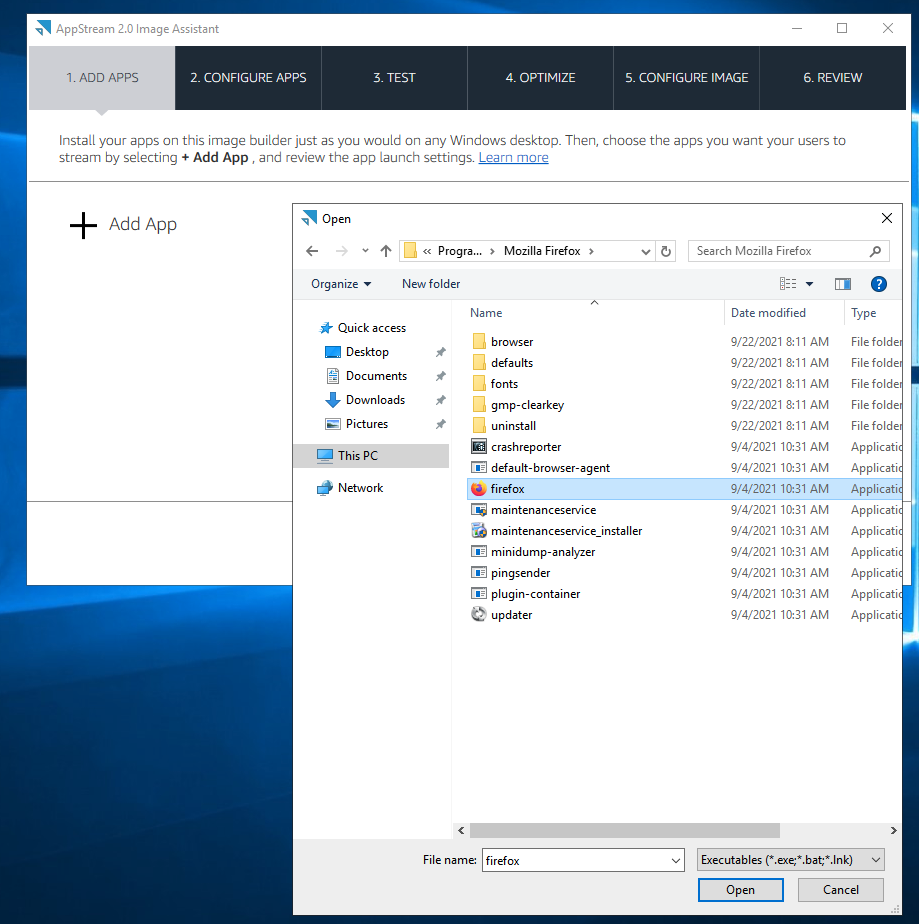Open the Executables file type filter
This screenshot has height=924, width=919.
point(791,860)
